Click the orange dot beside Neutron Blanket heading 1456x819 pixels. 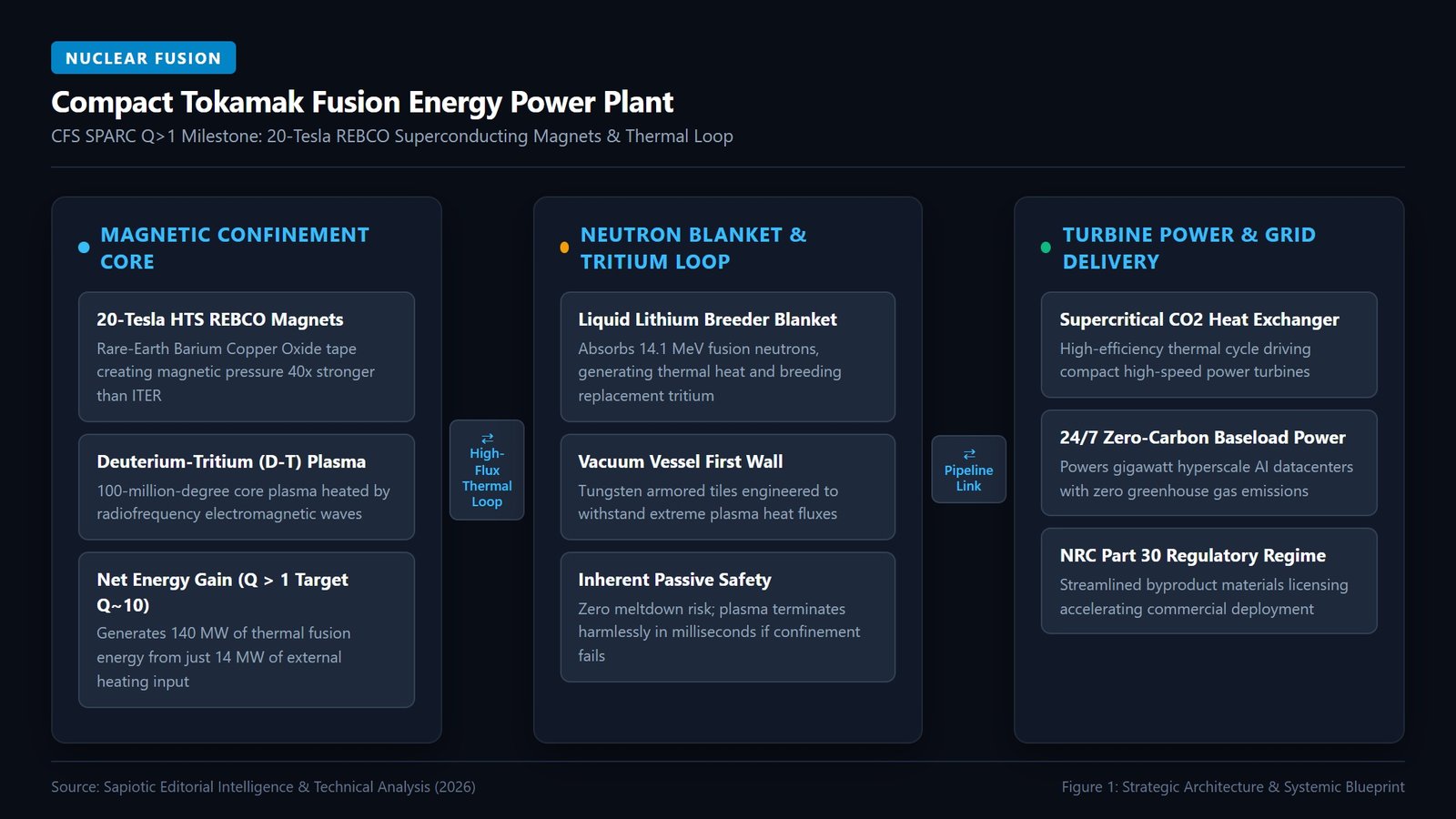pyautogui.click(x=564, y=248)
